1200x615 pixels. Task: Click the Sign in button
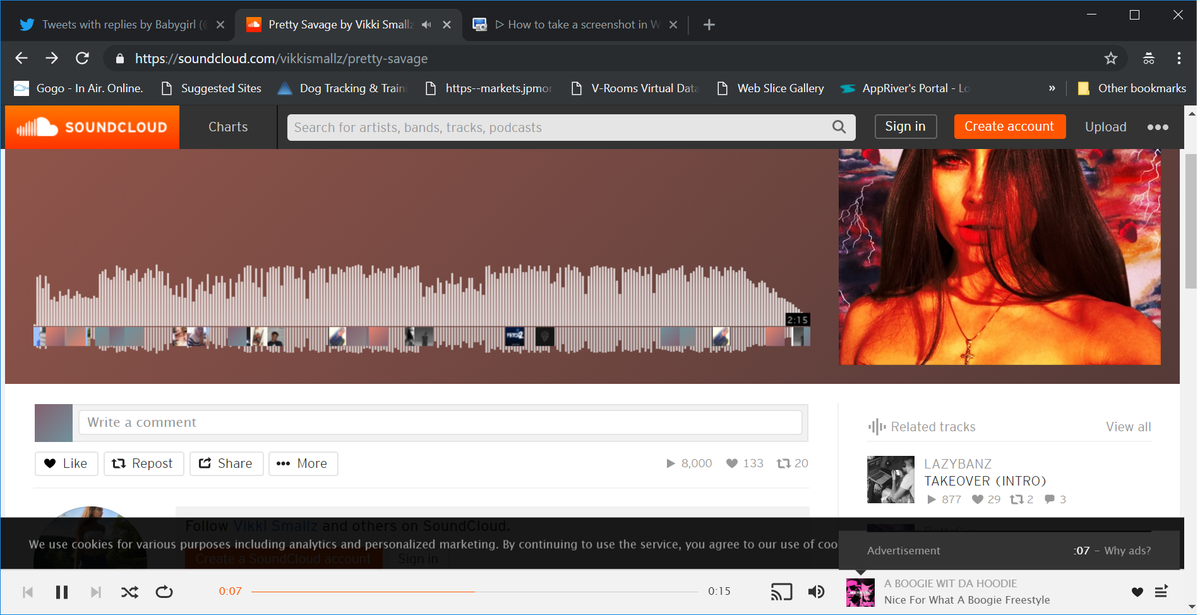pyautogui.click(x=905, y=126)
